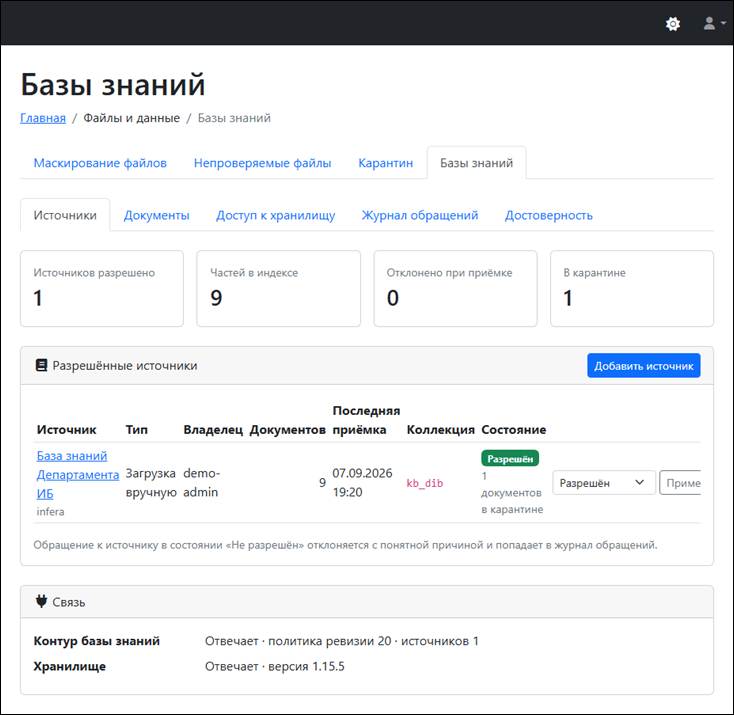Click the Хранилище label
Screen dimensions: 734x715
[69, 666]
